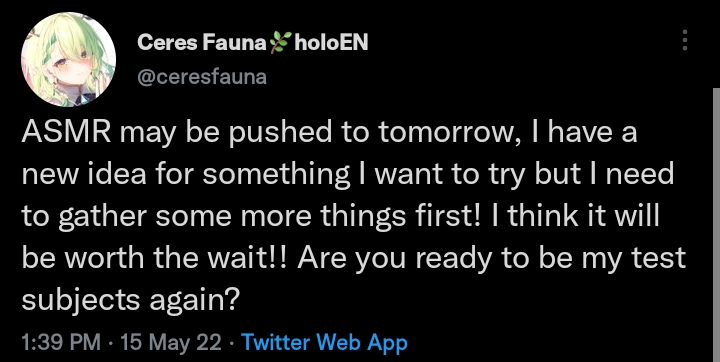Click the holoEN text in the display name

pos(331,43)
